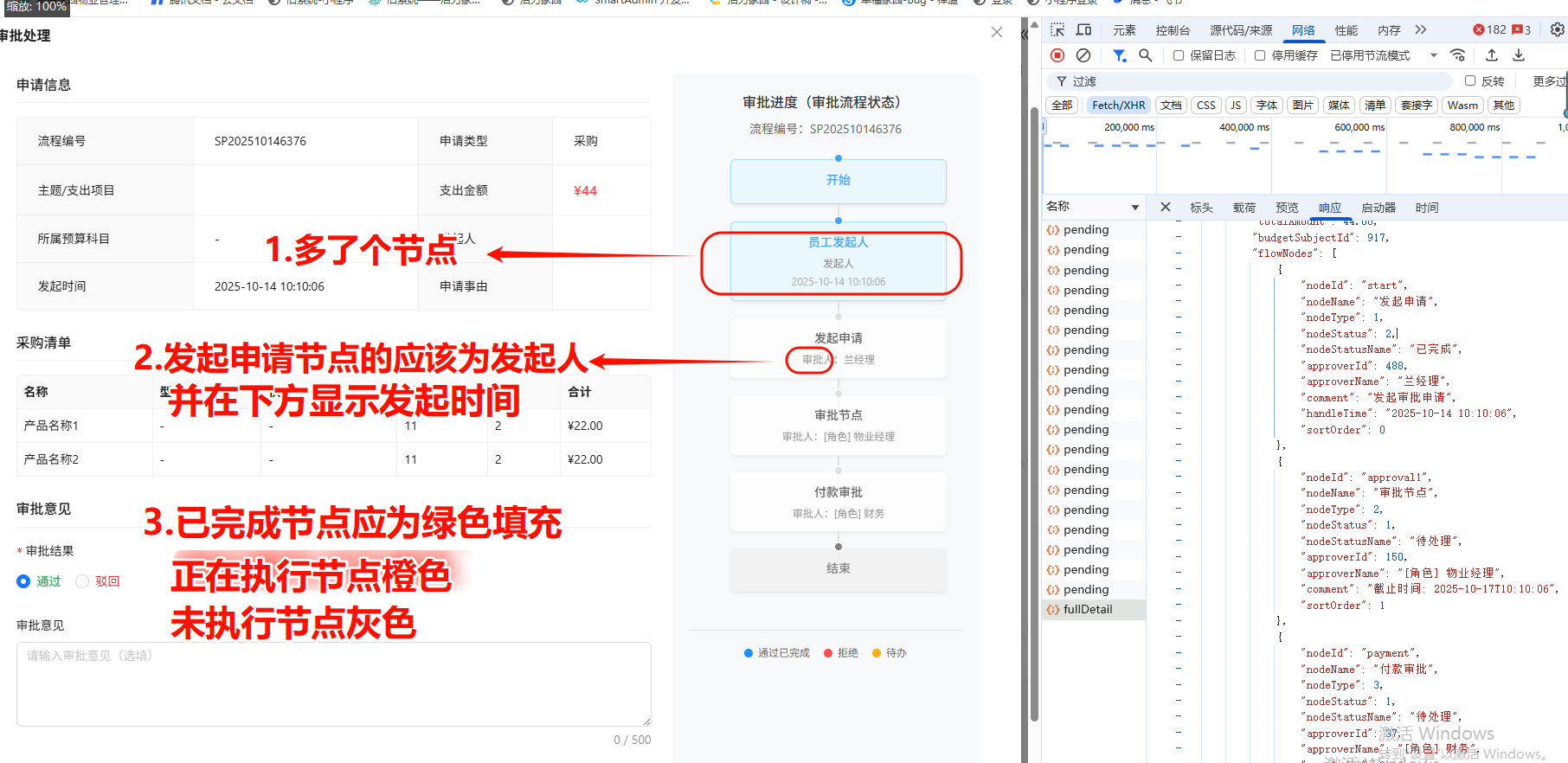Toggle the device toolbar icon
The image size is (1568, 763).
[x=1083, y=29]
